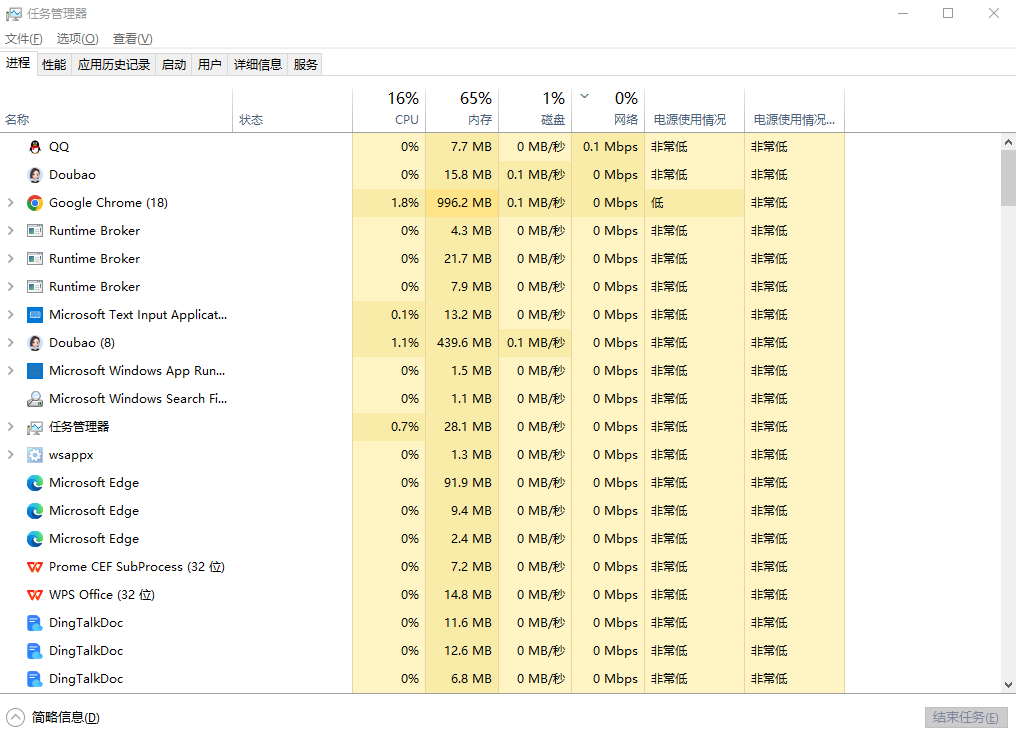Open the 文件(F) menu
The image size is (1016, 738).
[23, 39]
